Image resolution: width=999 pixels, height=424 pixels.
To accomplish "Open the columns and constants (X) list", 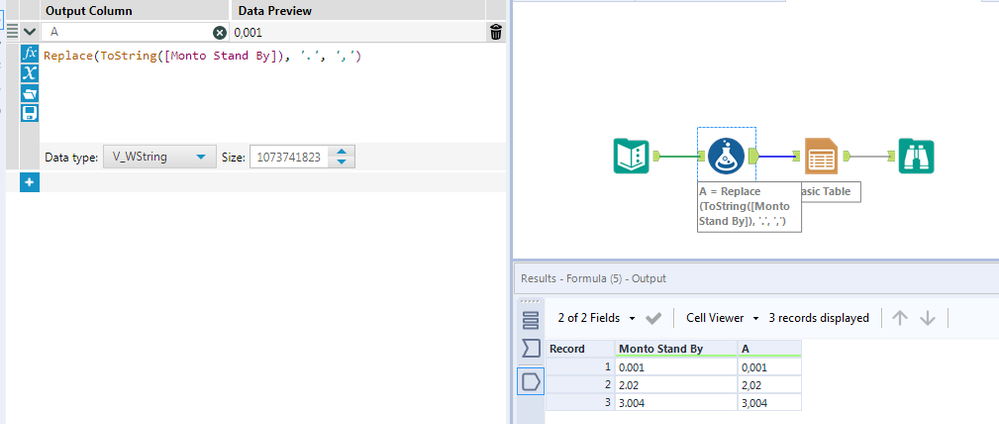I will [30, 73].
